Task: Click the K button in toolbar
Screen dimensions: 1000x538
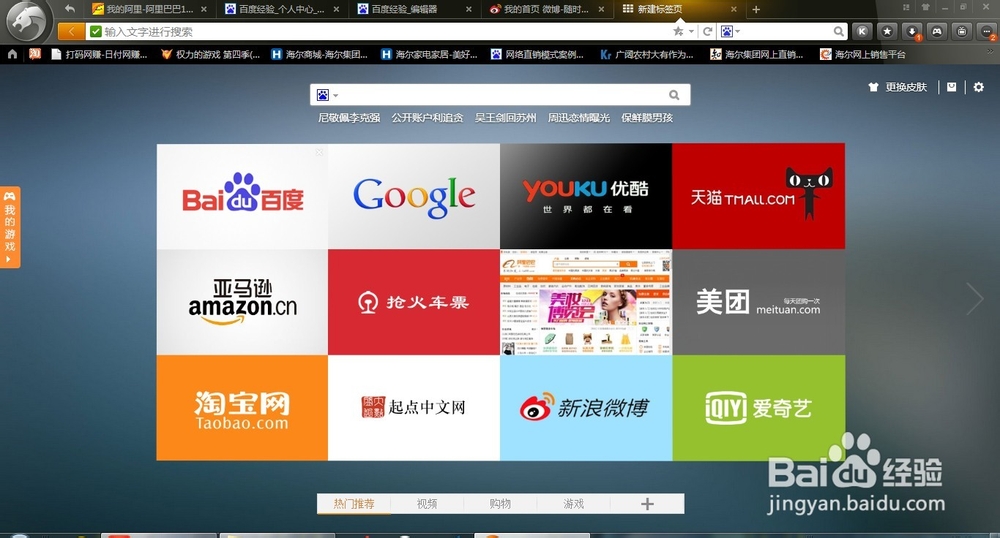Action: tap(862, 31)
